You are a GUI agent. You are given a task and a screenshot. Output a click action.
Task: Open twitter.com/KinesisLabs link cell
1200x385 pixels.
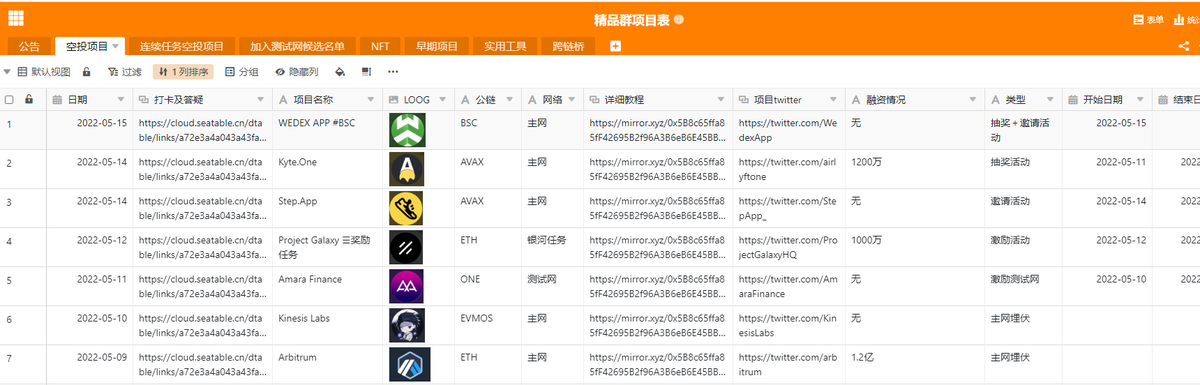790,325
